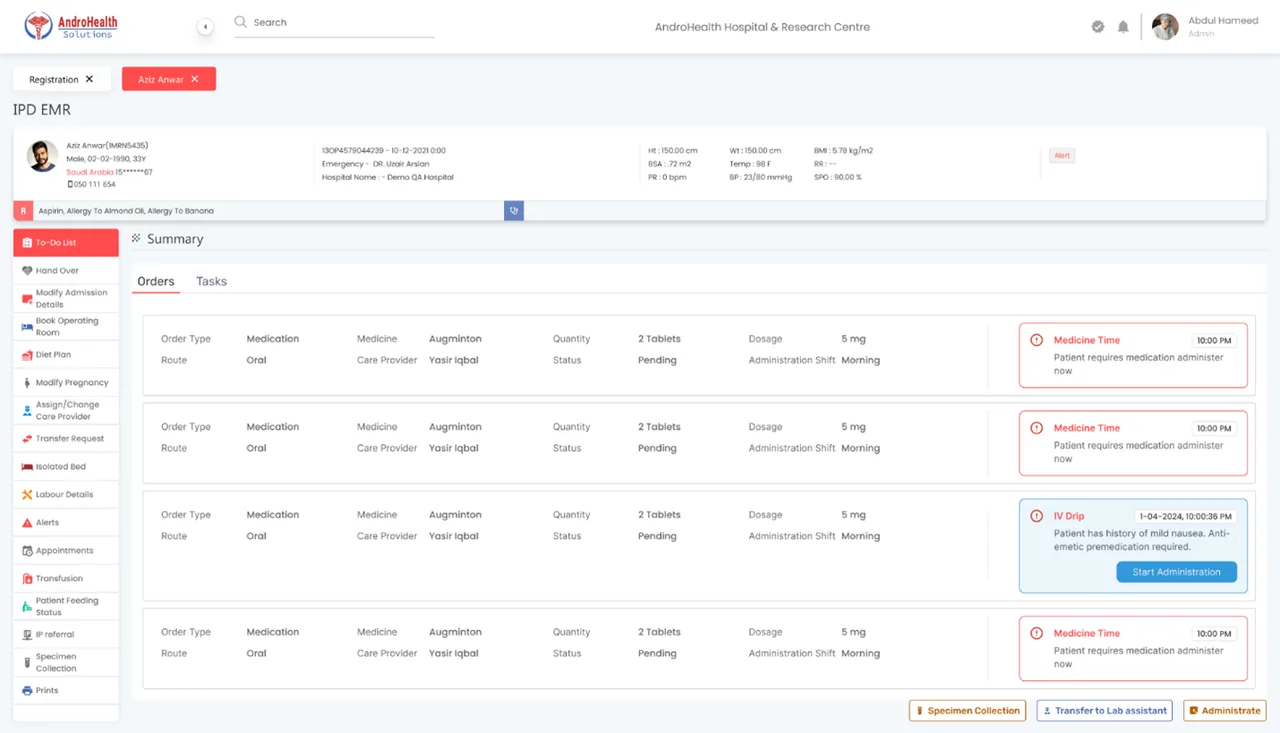Click the SPO : 90.00 % value
The image size is (1280, 733).
tap(838, 177)
